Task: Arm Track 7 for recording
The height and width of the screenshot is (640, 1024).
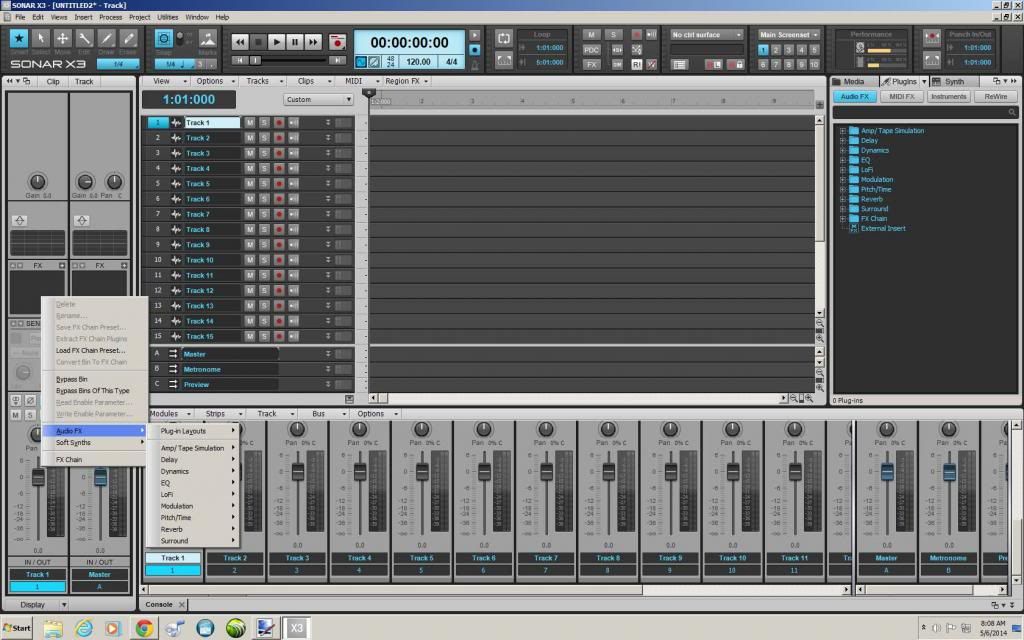Action: click(x=279, y=214)
